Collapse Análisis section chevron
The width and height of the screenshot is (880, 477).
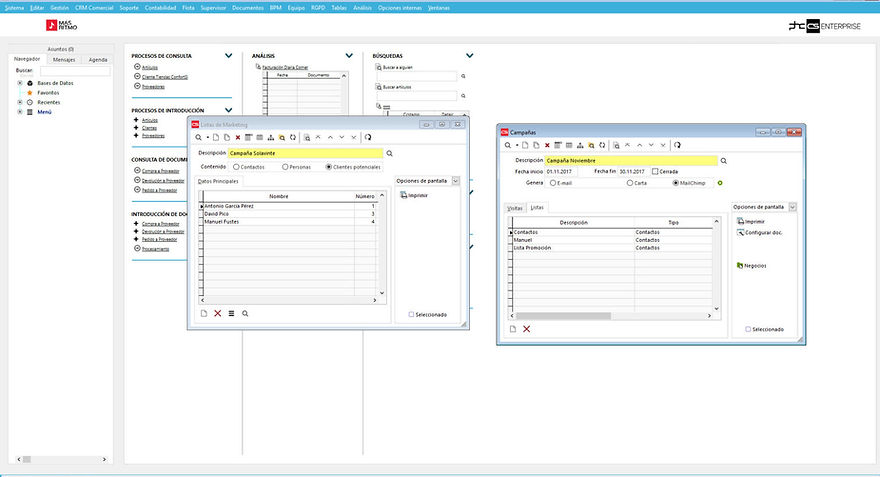coord(349,56)
